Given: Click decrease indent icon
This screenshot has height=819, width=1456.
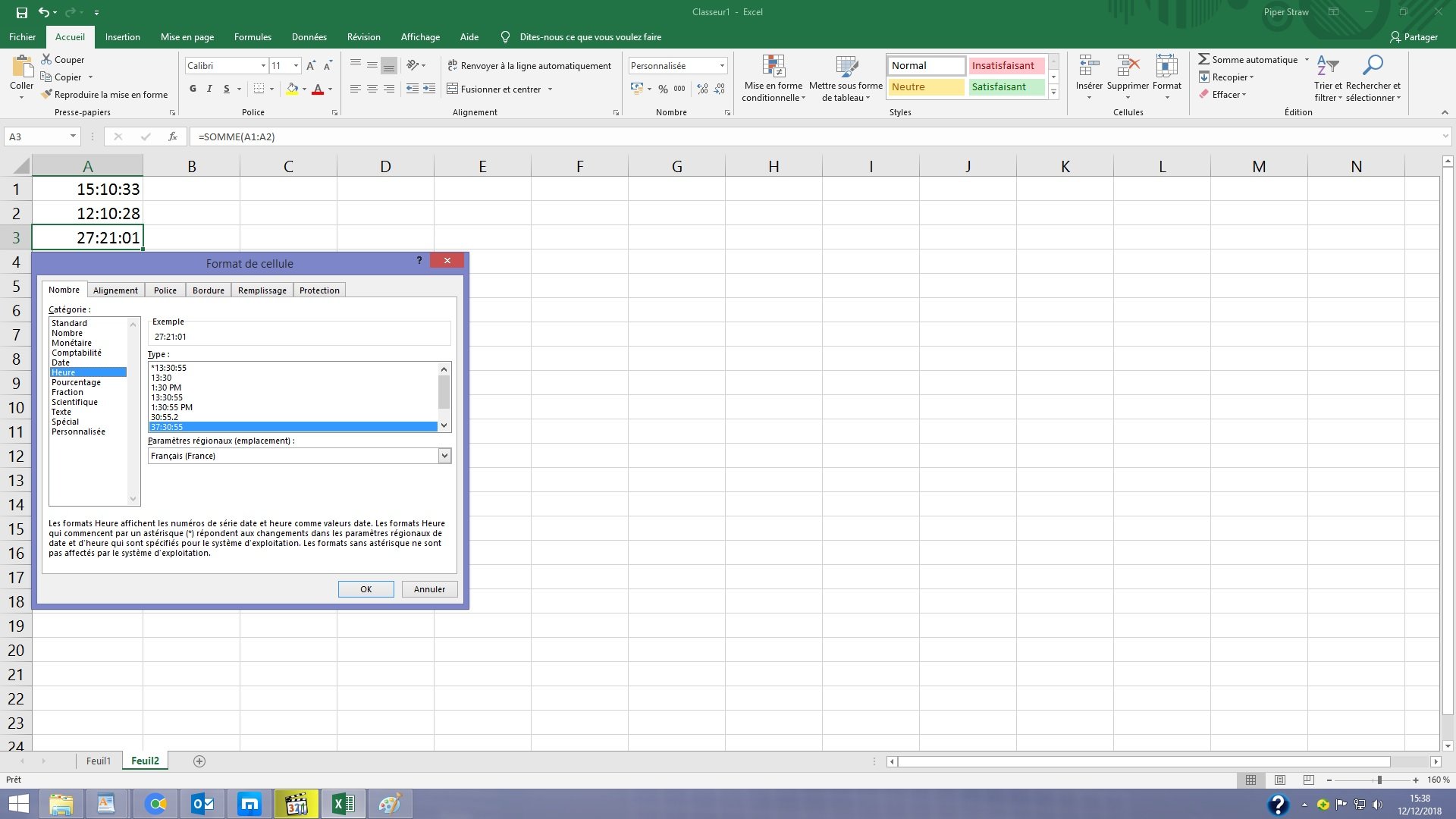Looking at the screenshot, I should (x=412, y=89).
